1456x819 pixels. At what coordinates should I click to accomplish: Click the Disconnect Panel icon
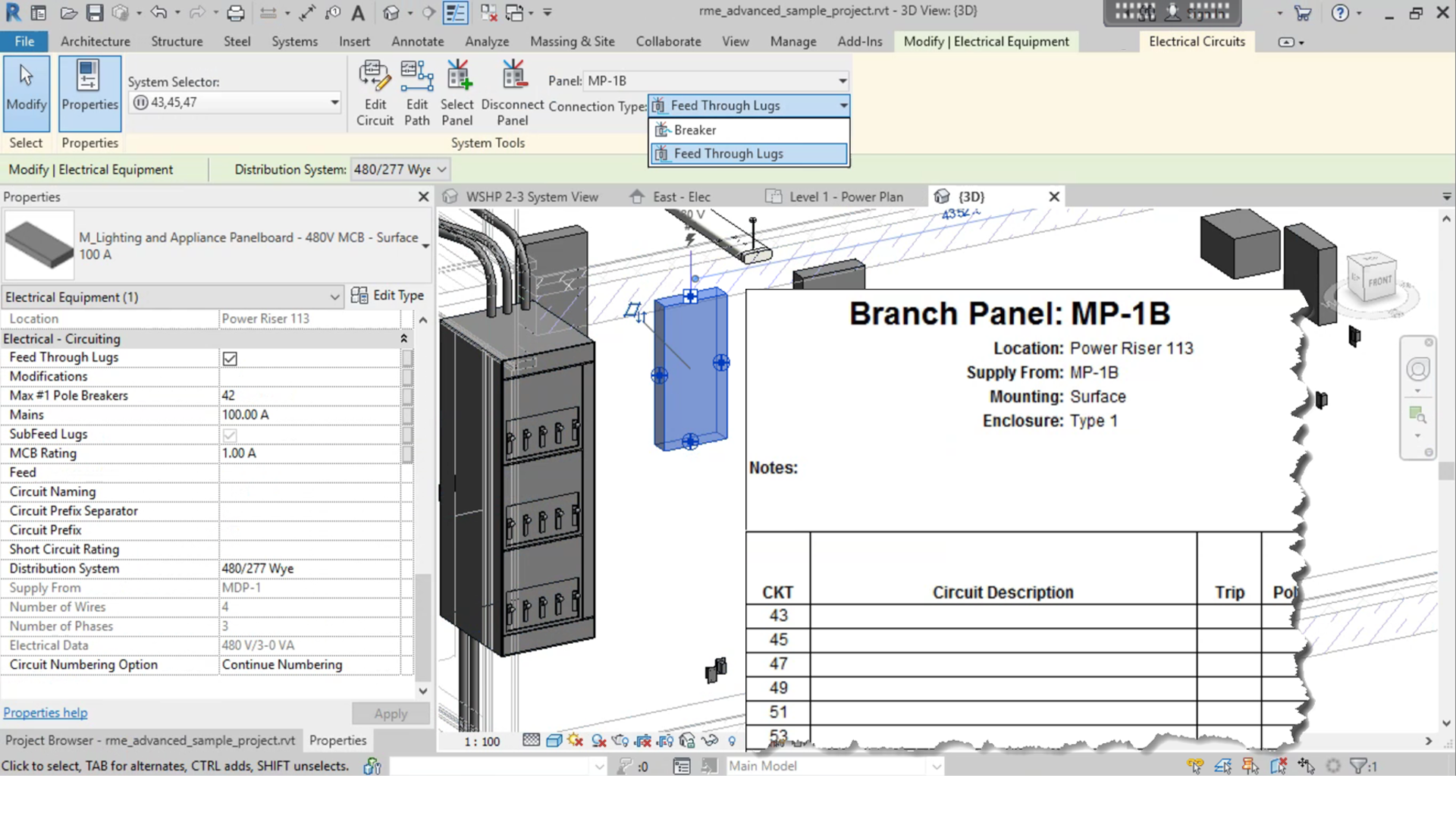(513, 76)
